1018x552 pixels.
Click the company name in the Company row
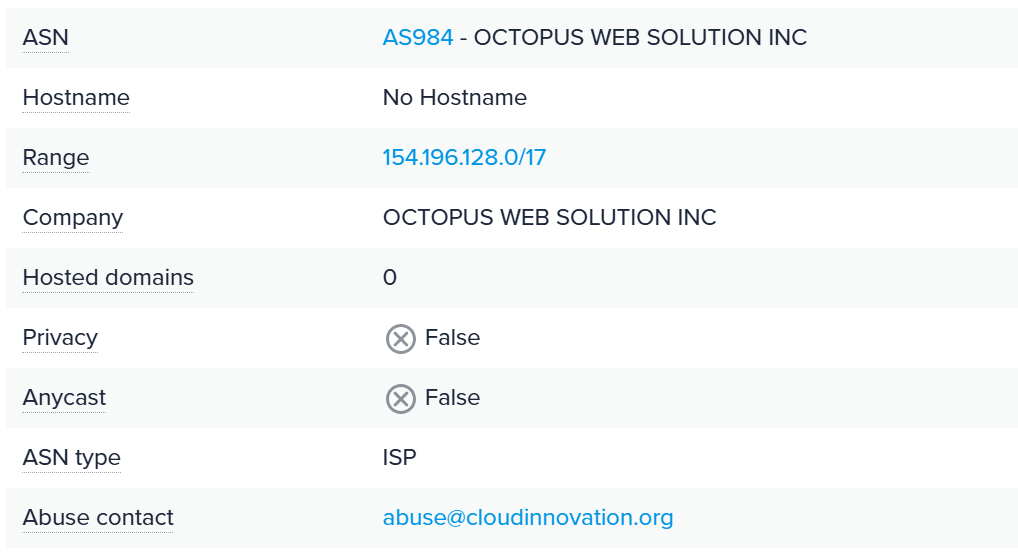coord(549,218)
